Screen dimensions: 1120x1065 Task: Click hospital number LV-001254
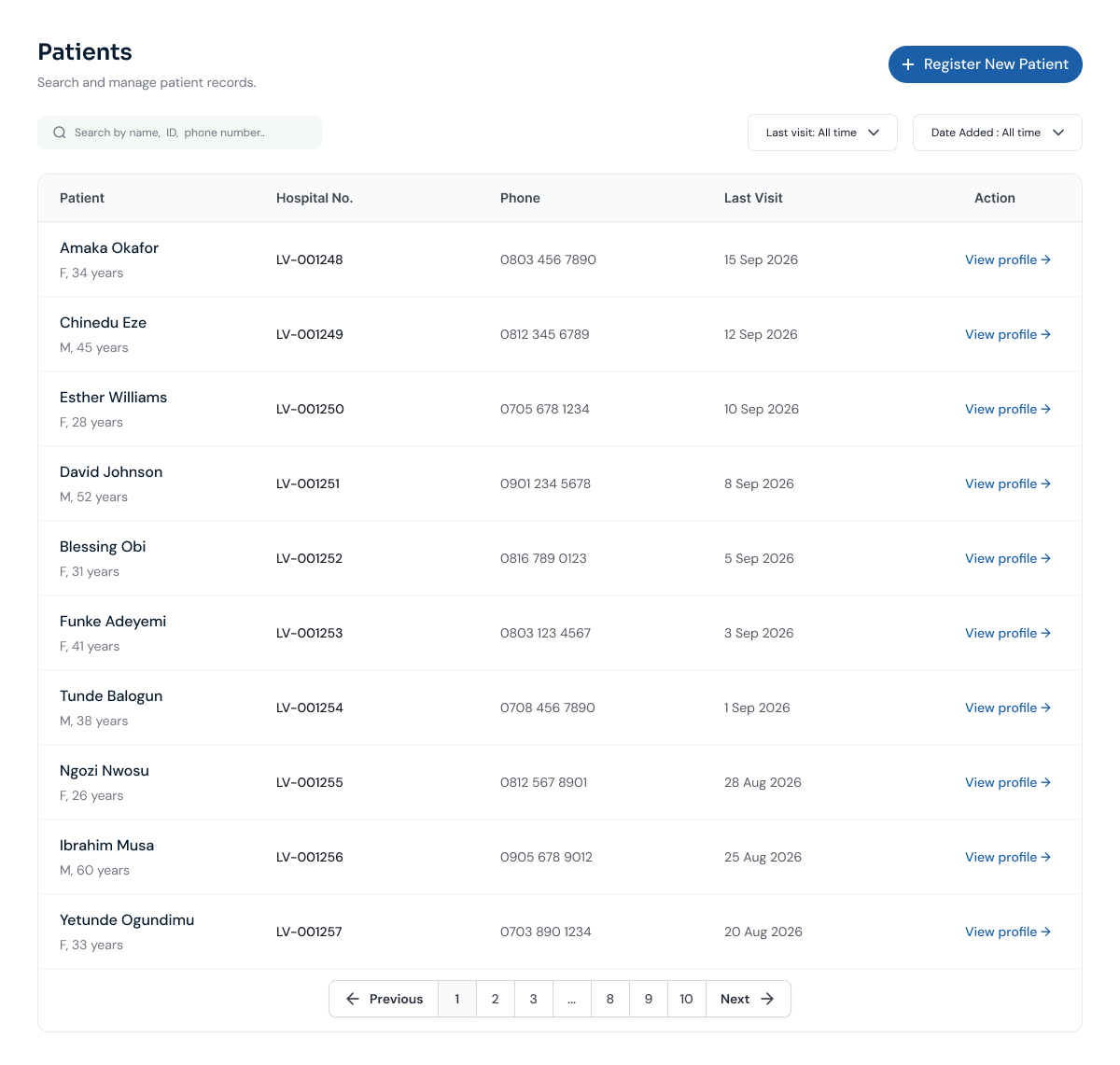[x=310, y=708]
